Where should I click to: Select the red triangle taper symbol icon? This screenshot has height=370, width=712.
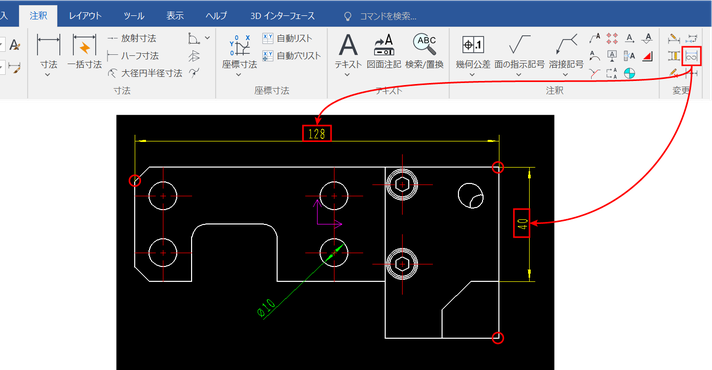[648, 56]
